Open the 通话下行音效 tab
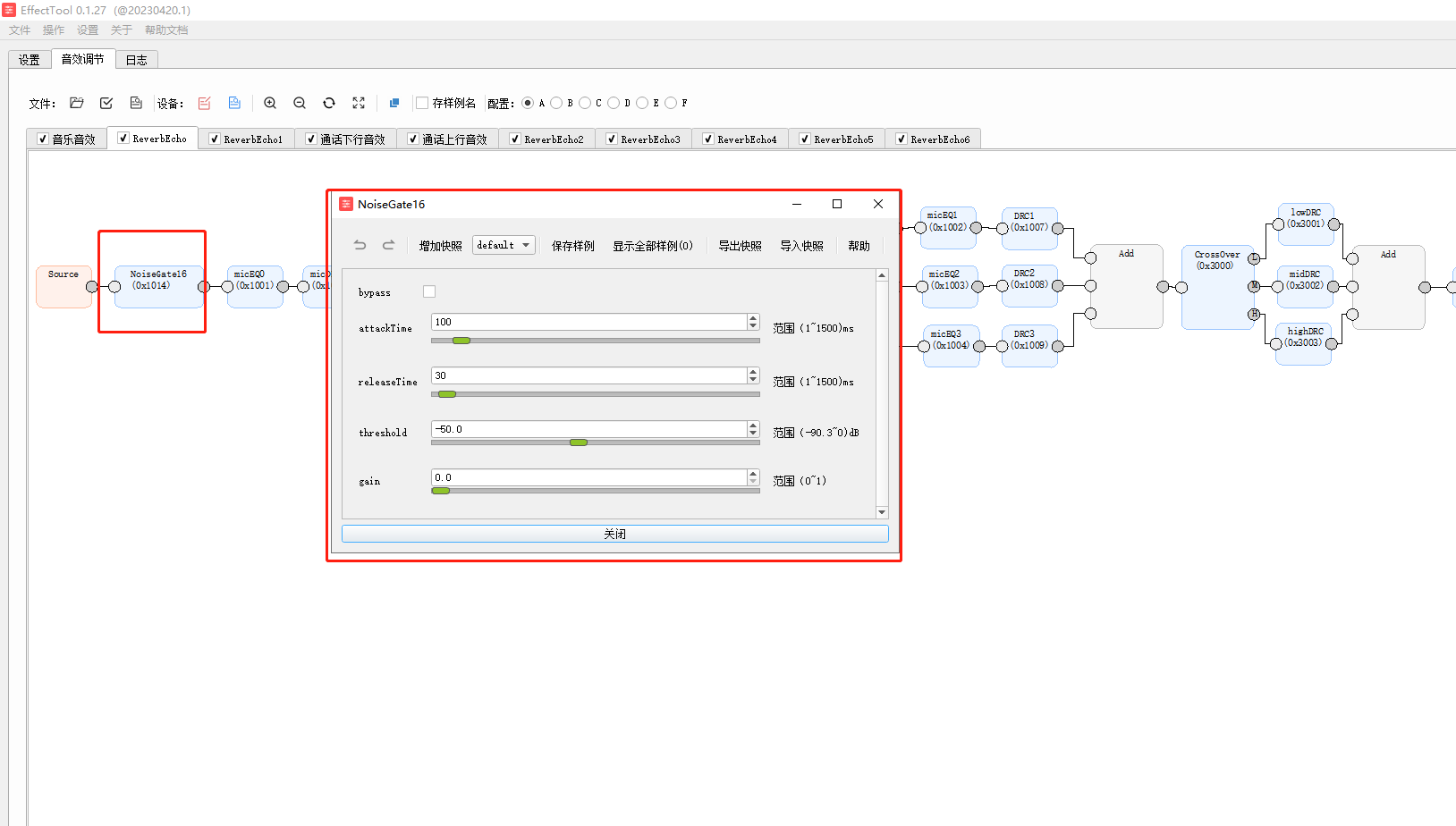 click(345, 139)
